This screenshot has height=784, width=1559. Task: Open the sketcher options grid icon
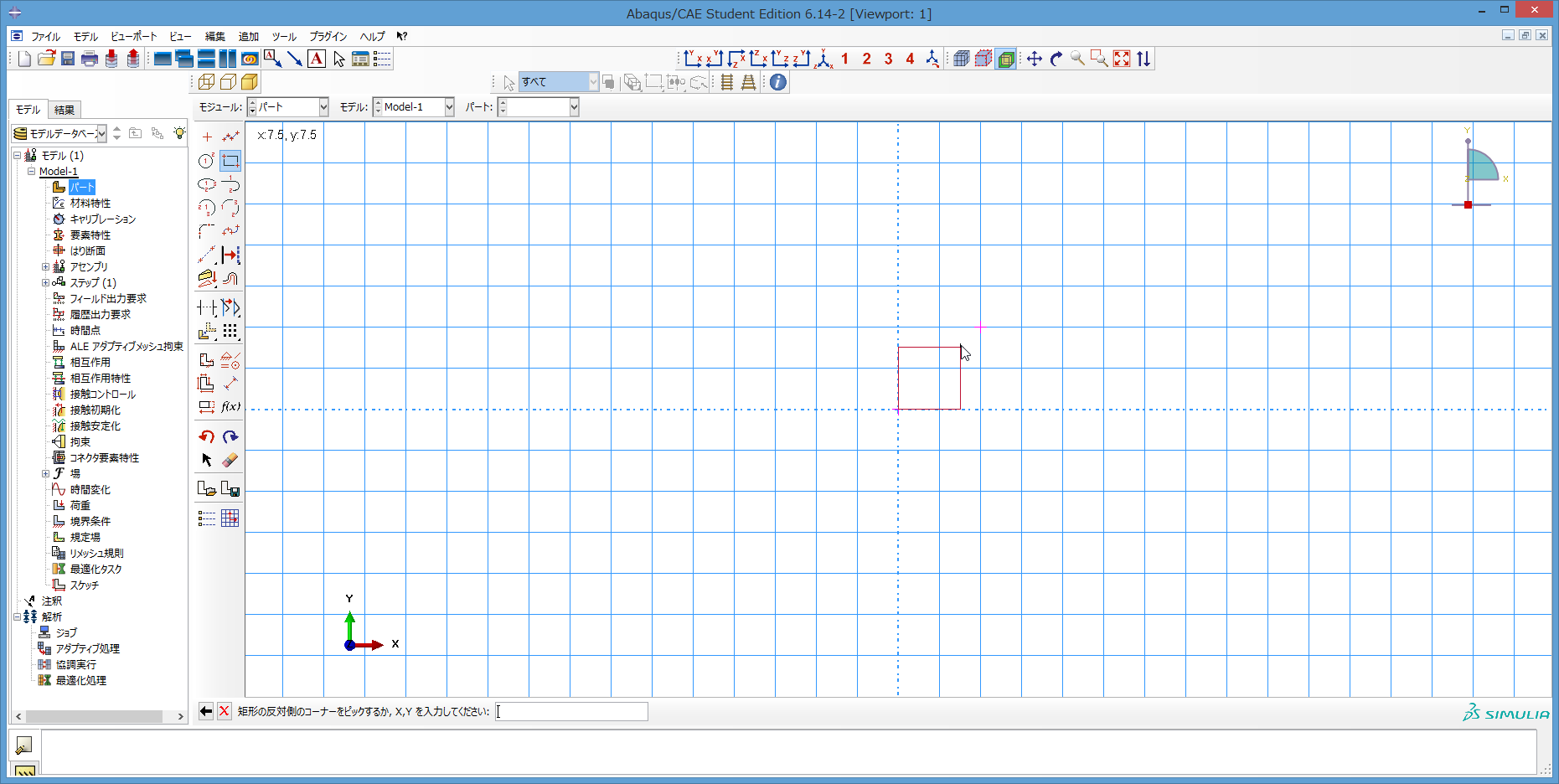click(x=230, y=518)
